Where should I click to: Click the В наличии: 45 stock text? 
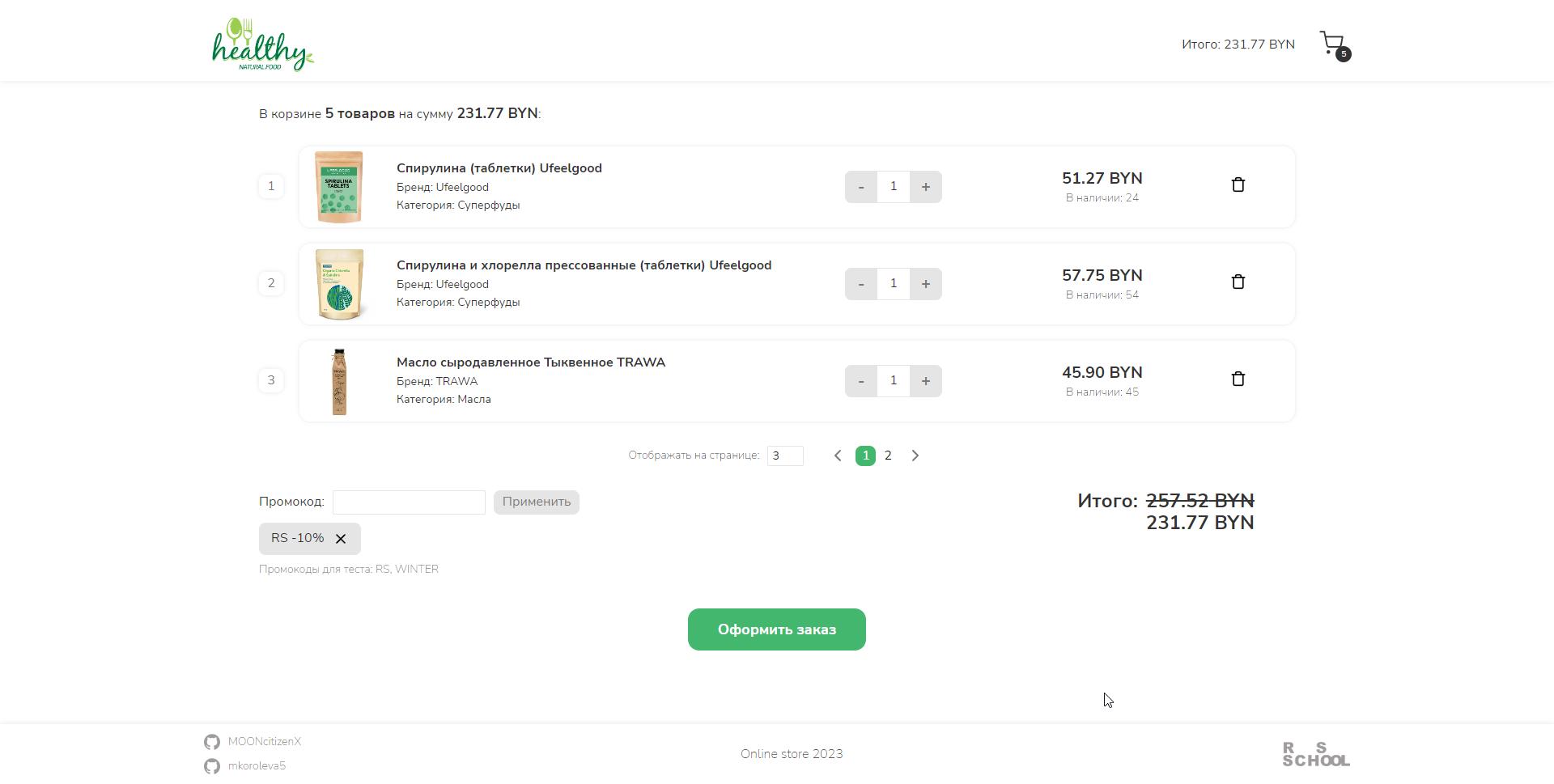[x=1102, y=392]
